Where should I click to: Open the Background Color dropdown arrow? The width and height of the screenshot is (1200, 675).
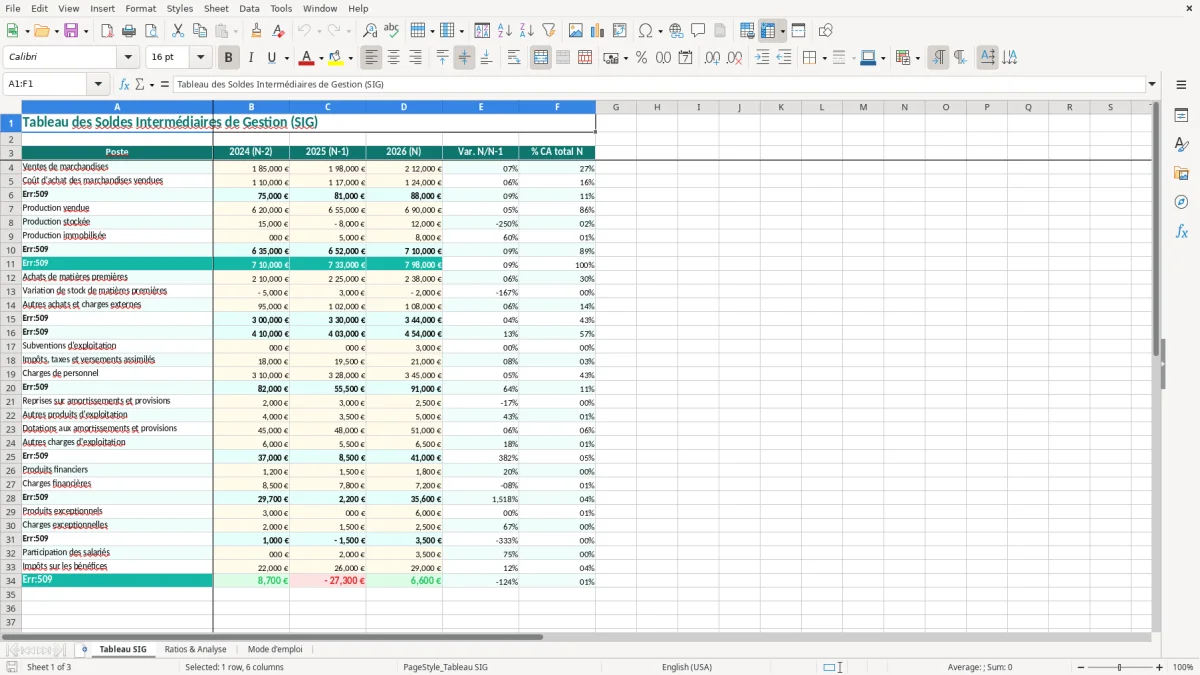tap(350, 58)
